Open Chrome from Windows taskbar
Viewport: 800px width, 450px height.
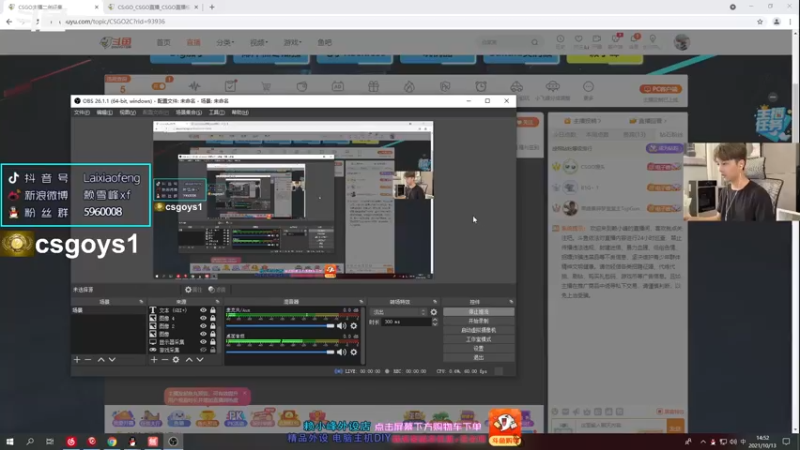[x=112, y=441]
